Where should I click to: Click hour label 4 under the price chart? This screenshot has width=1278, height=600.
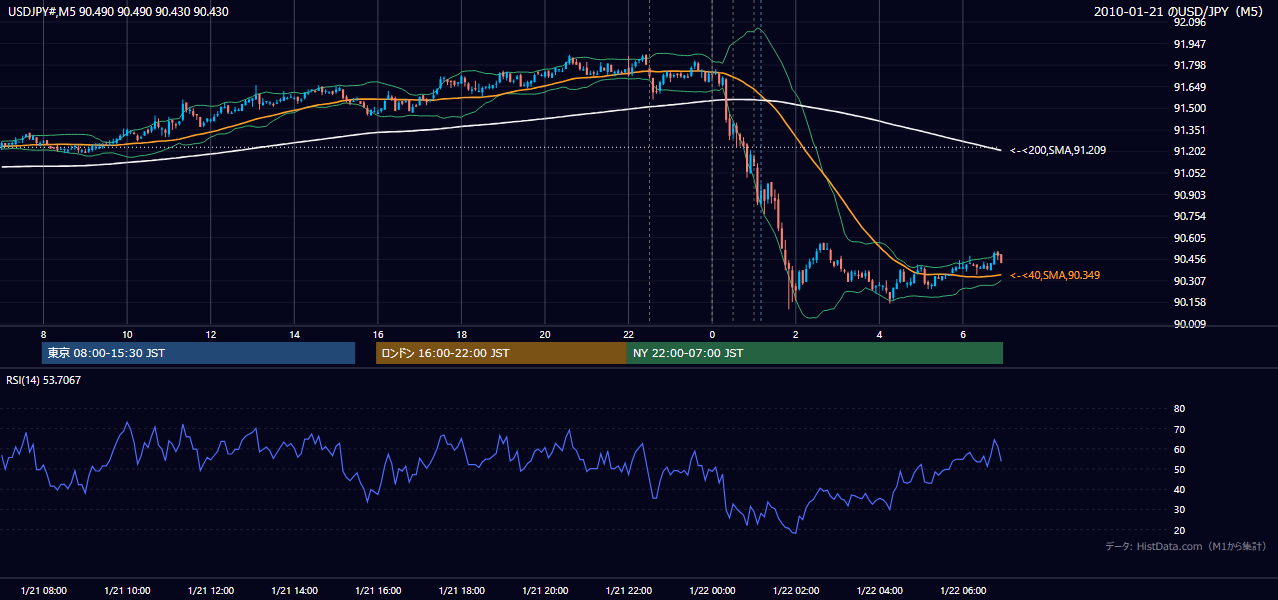(x=879, y=334)
